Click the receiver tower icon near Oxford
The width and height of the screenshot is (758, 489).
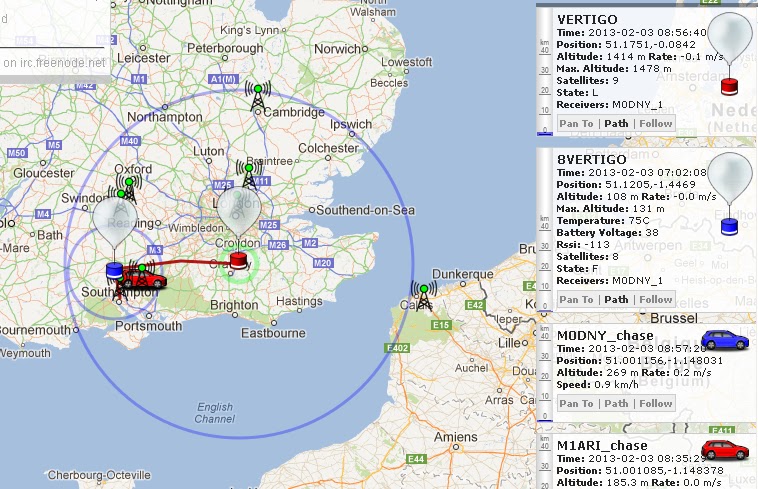tap(129, 188)
